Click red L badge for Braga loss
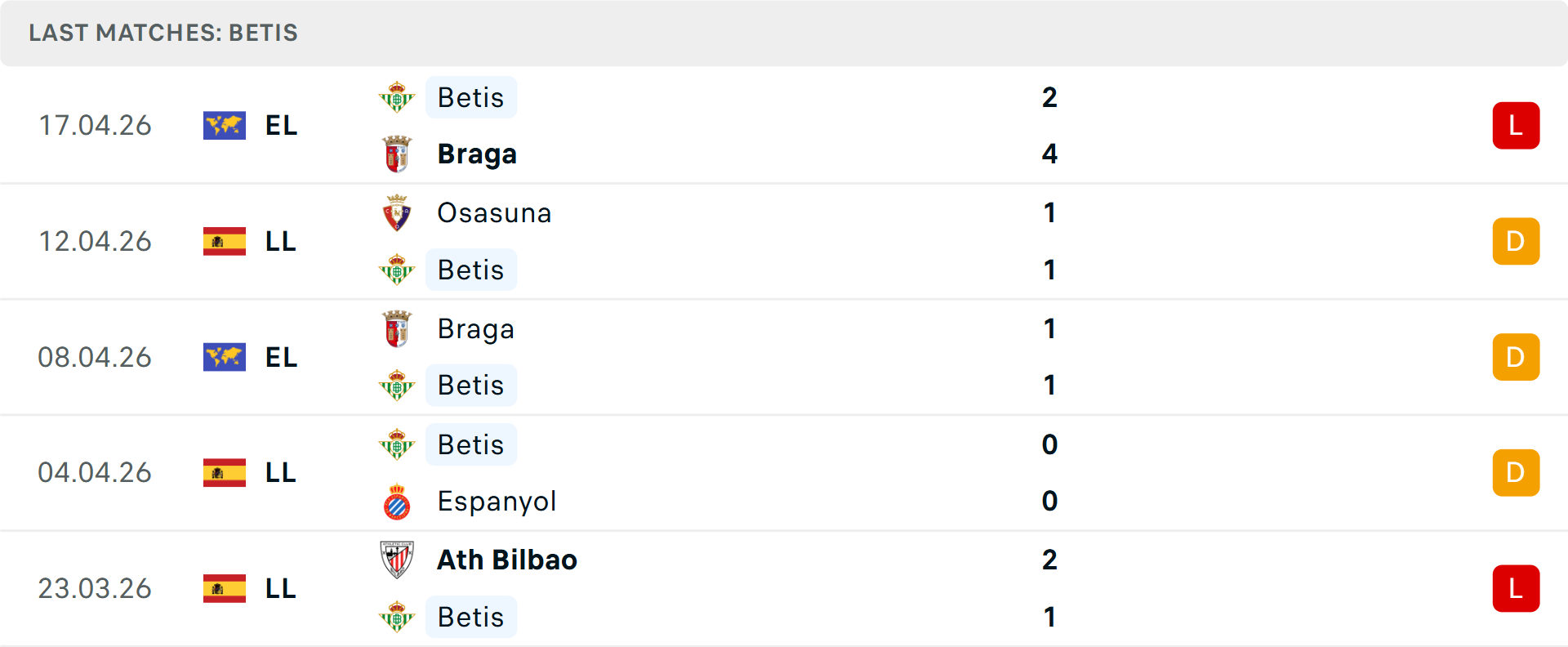The height and width of the screenshot is (647, 1568). (x=1516, y=126)
